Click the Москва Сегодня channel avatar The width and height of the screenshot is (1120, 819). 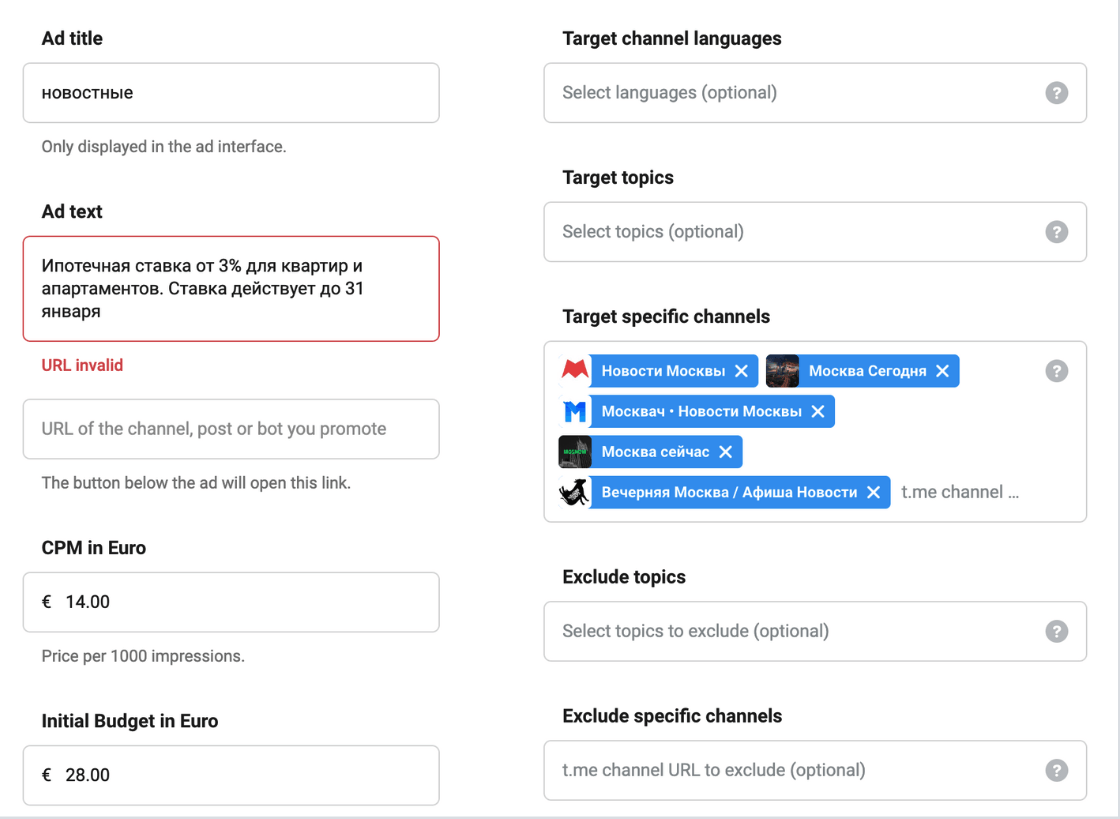coord(782,371)
